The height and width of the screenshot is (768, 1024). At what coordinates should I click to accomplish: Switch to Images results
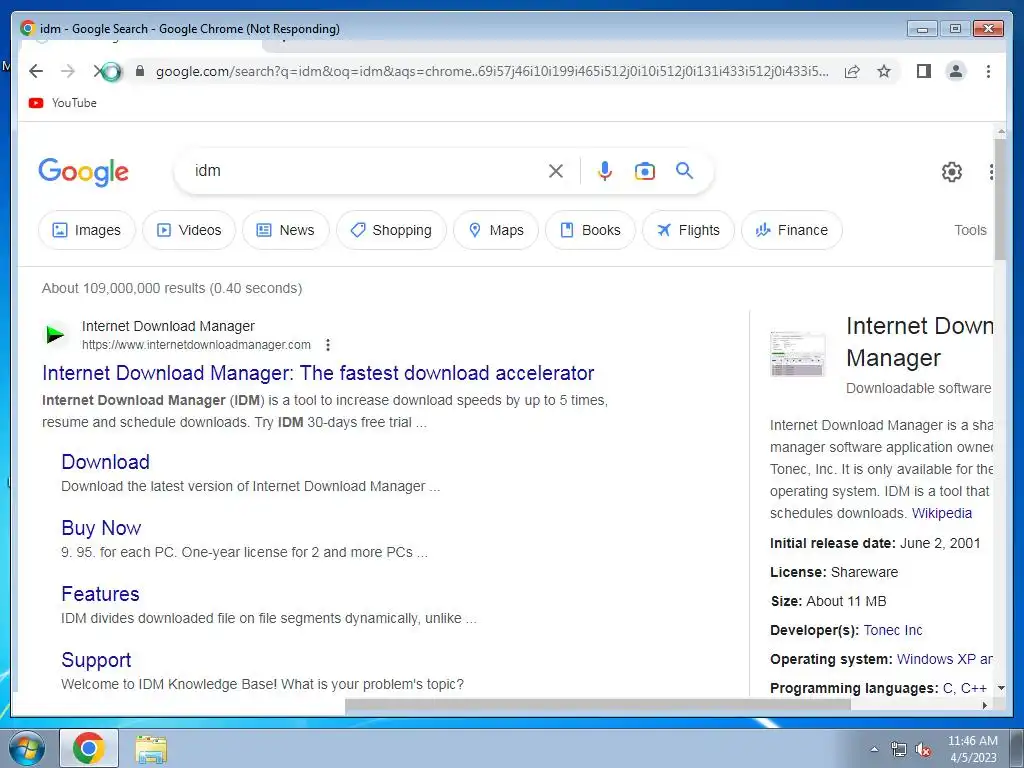coord(86,230)
